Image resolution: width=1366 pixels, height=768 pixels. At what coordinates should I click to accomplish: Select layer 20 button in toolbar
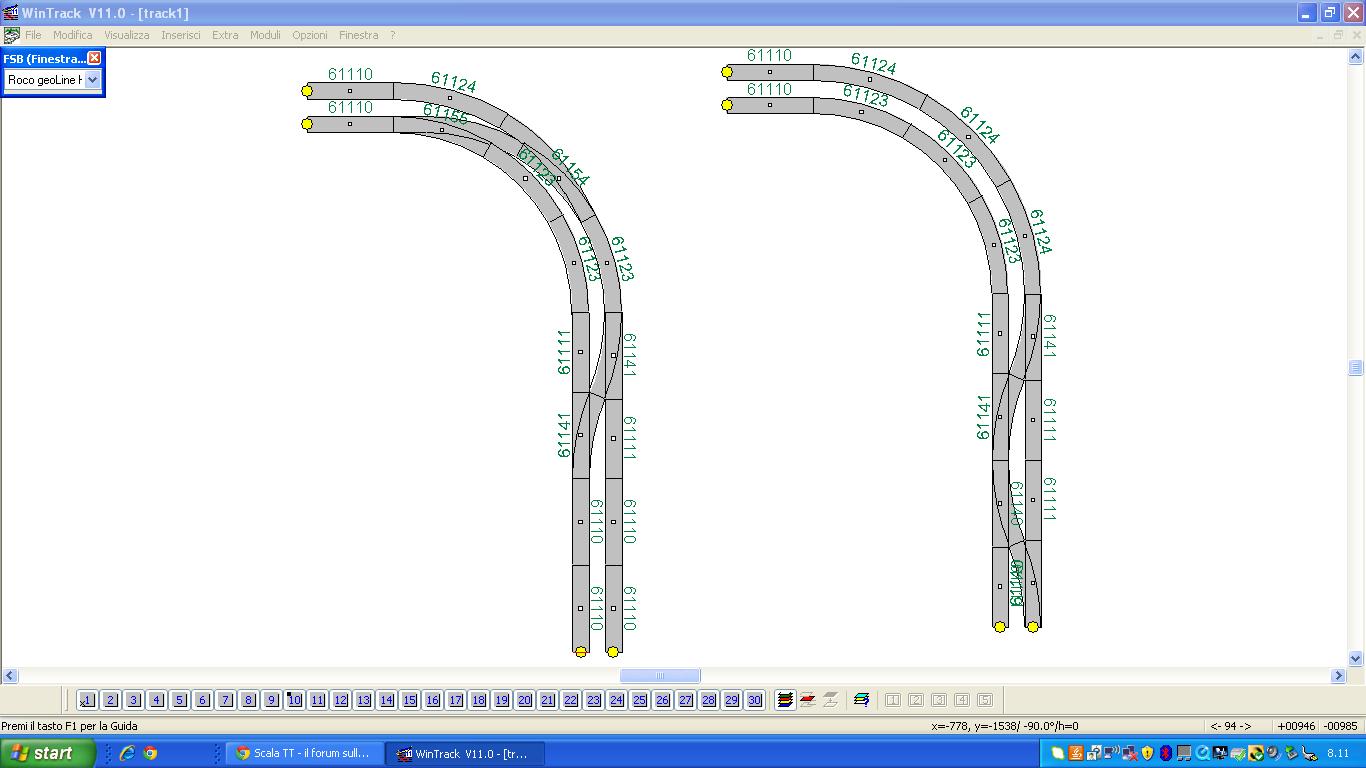click(524, 700)
